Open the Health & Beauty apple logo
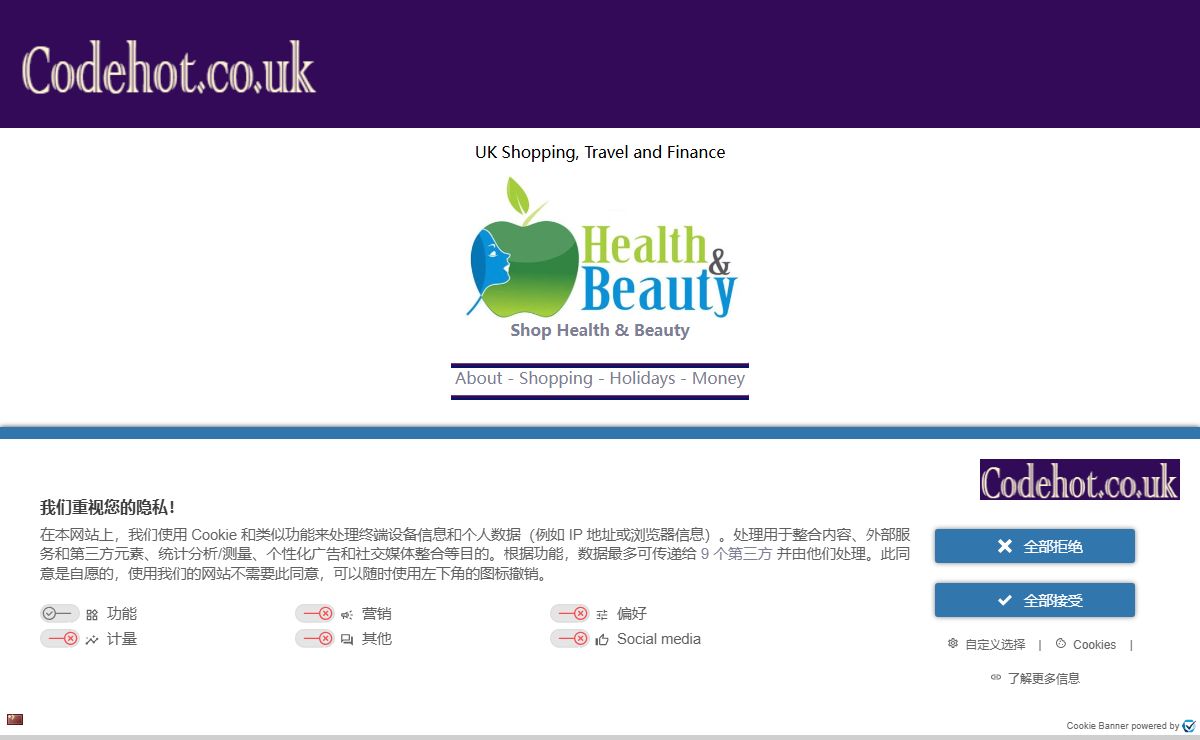This screenshot has height=740, width=1200. 600,247
